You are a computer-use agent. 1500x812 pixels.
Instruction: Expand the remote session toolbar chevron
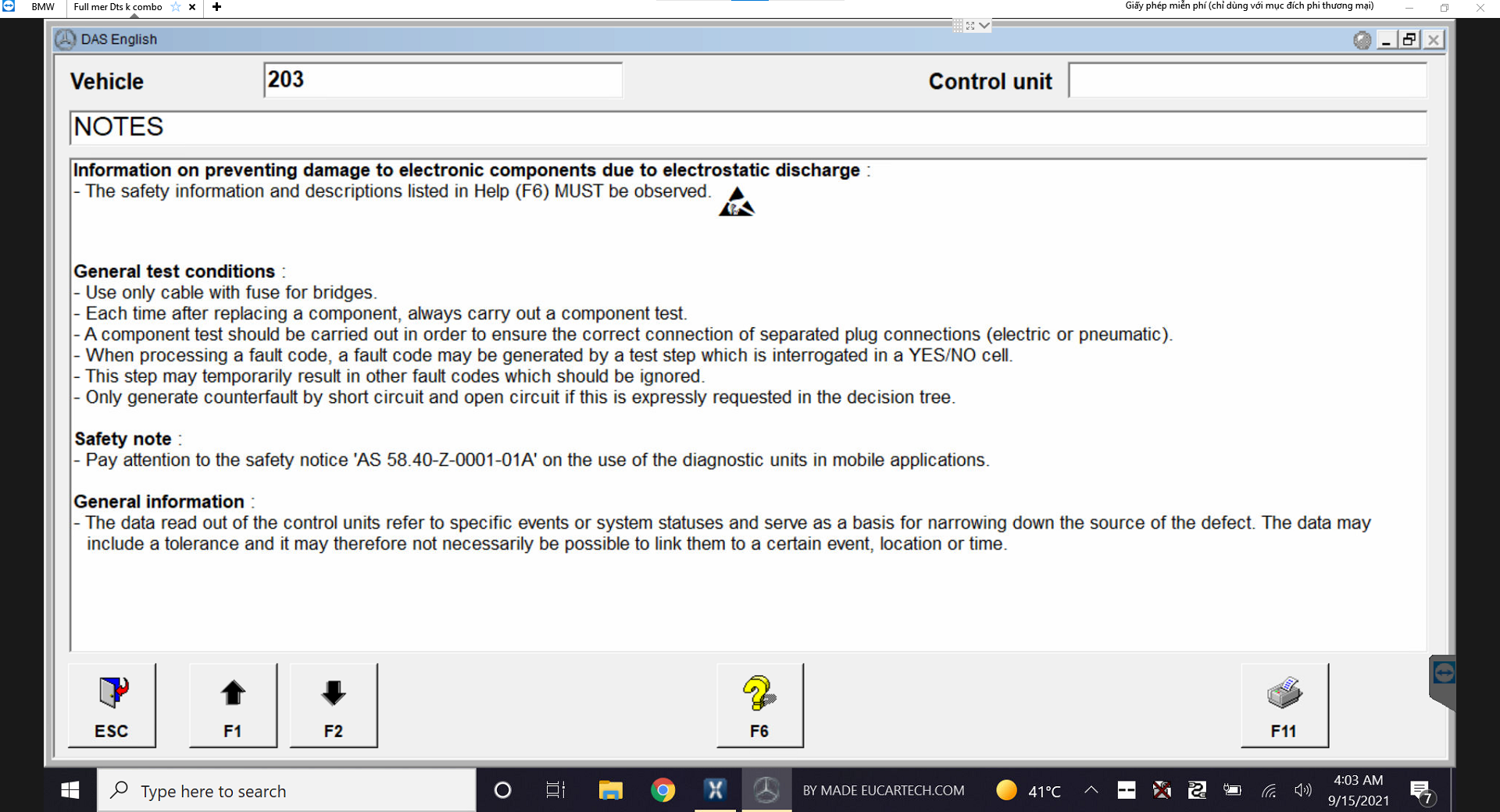point(984,26)
